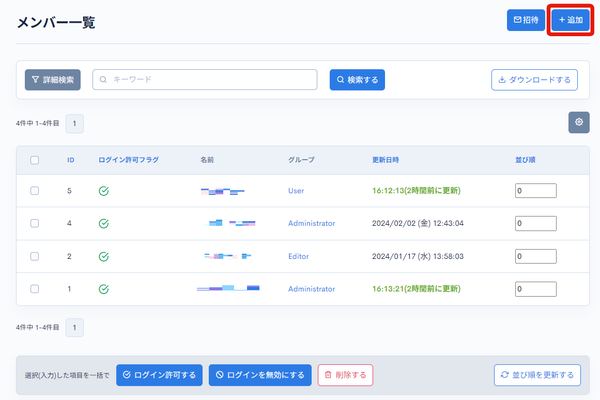The height and width of the screenshot is (400, 600).
Task: Open the Administrator group link in row ID 4
Action: (311, 223)
